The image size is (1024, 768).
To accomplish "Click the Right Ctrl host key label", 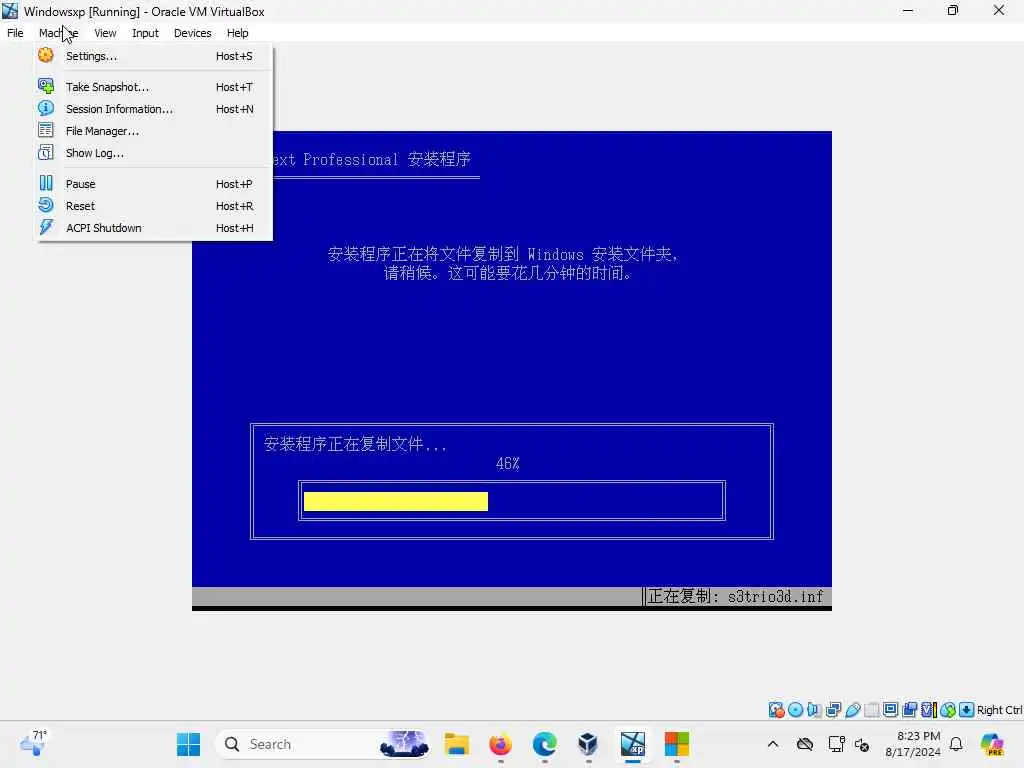I will tap(999, 710).
